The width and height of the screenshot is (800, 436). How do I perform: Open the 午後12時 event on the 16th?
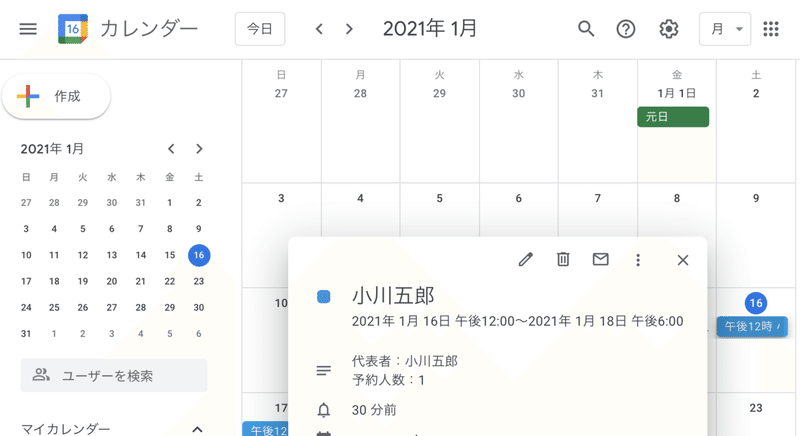pyautogui.click(x=752, y=326)
